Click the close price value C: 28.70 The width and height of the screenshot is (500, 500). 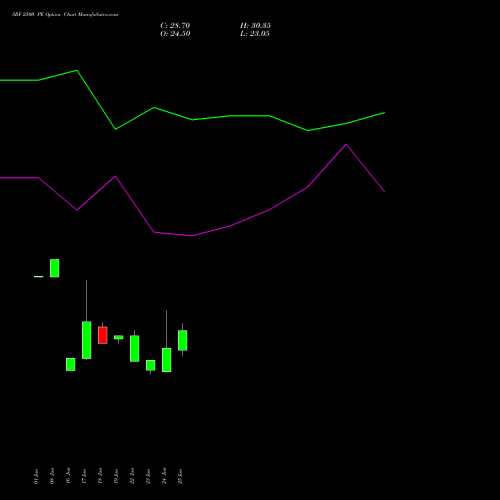175,26
